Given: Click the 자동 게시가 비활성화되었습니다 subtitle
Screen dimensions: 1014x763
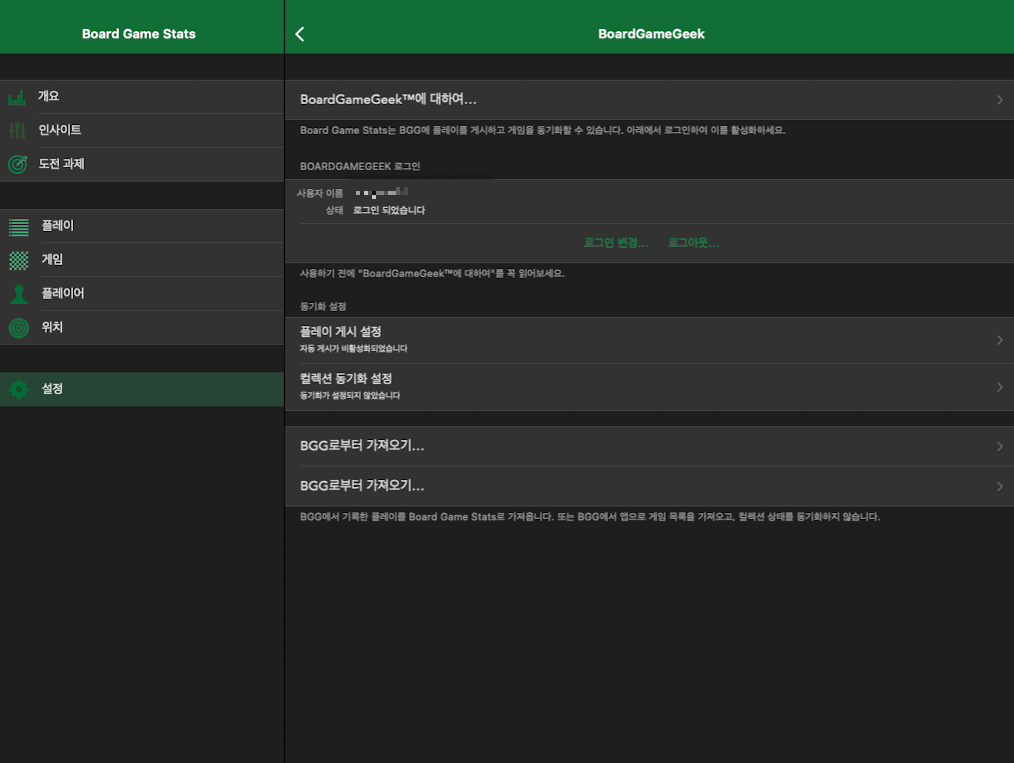Looking at the screenshot, I should point(354,349).
